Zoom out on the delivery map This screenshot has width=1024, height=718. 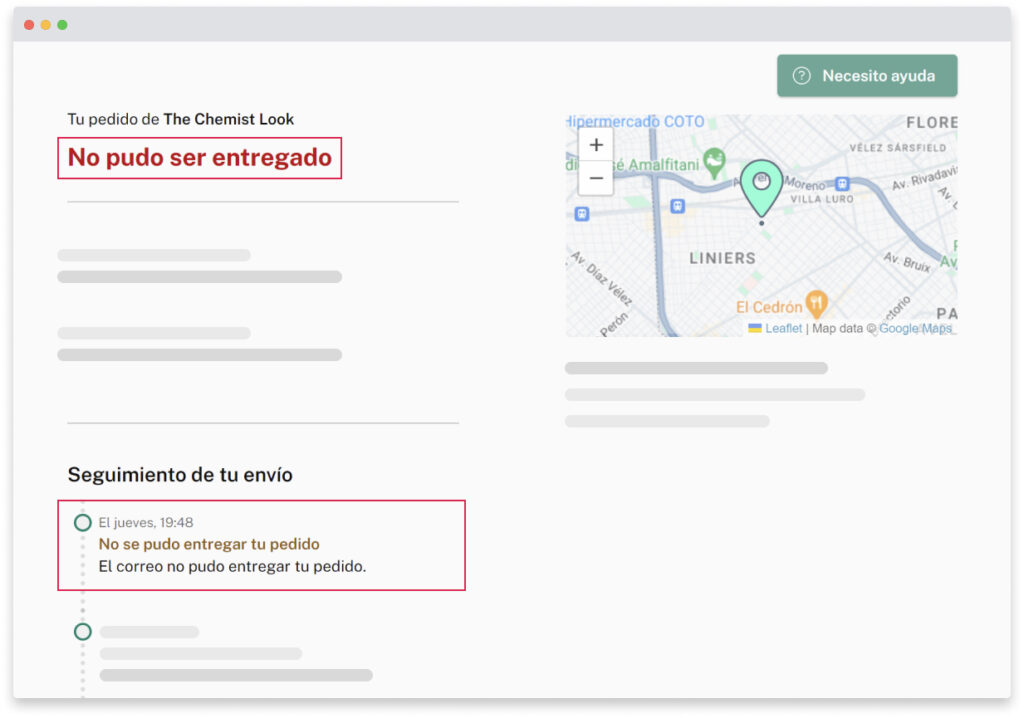click(x=596, y=178)
